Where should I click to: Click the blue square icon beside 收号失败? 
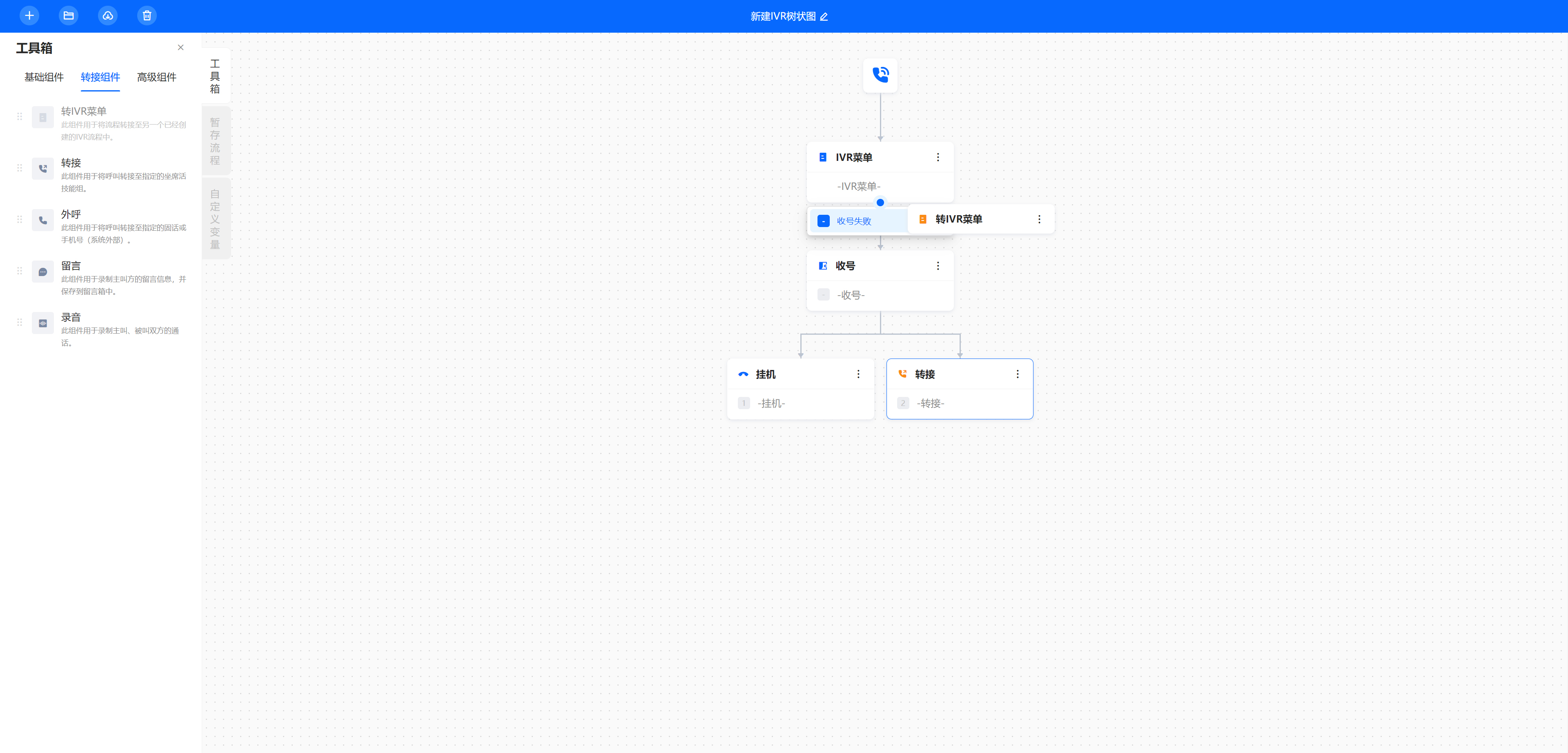824,221
